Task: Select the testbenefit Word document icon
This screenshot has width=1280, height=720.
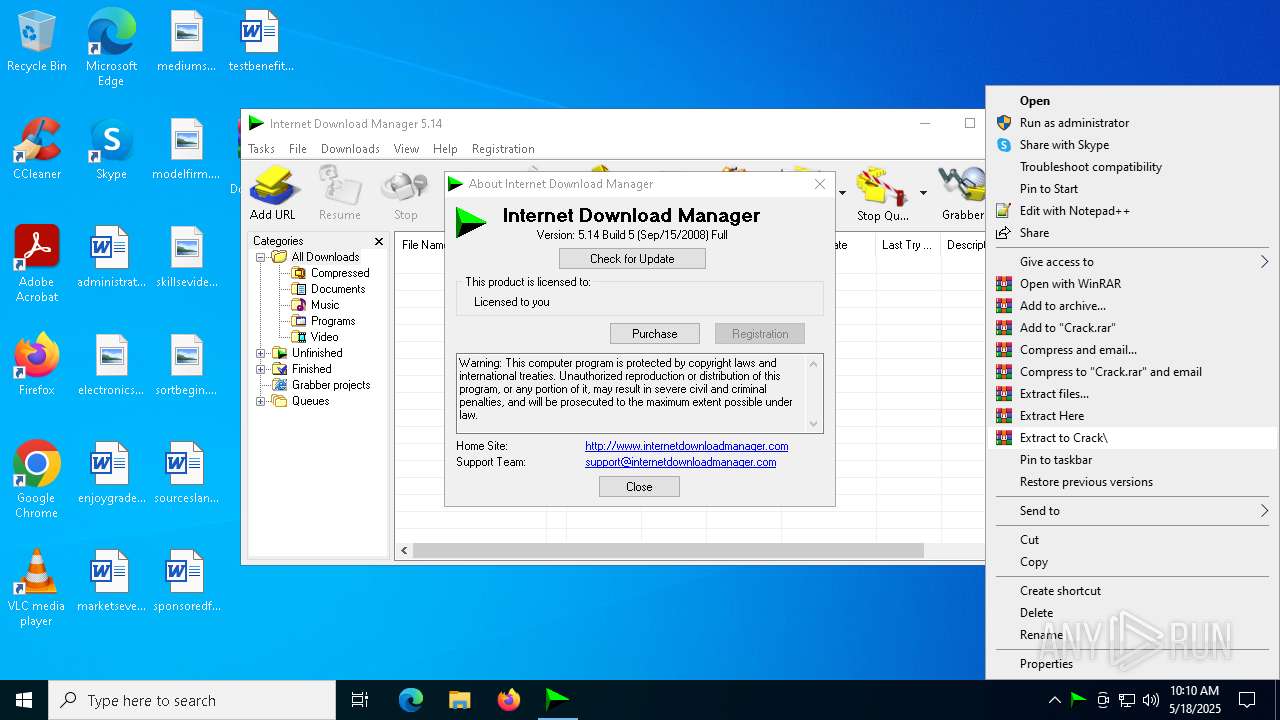Action: coord(261,42)
